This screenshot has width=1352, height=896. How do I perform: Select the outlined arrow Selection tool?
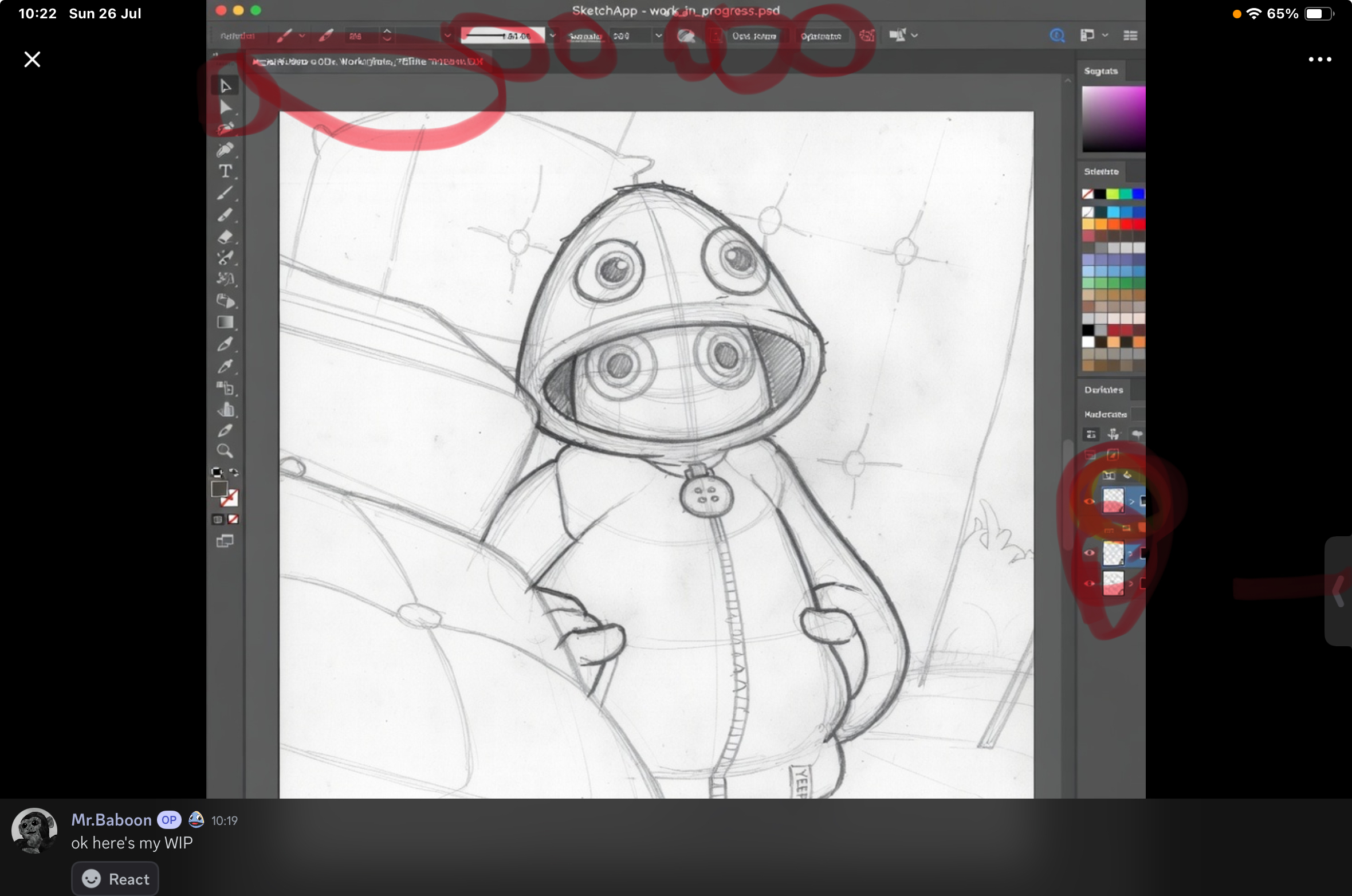pyautogui.click(x=225, y=86)
